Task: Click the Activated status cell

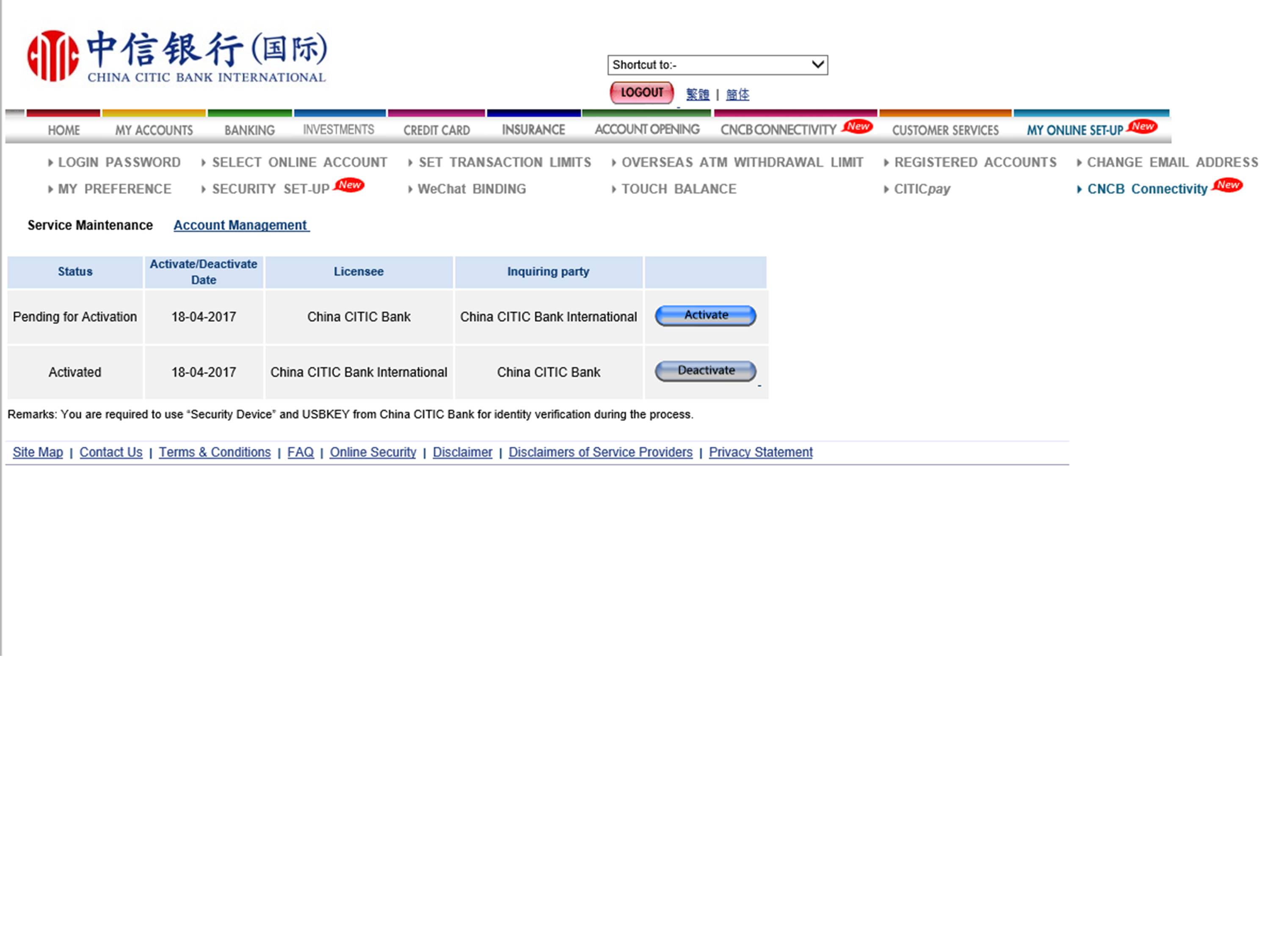Action: click(75, 372)
